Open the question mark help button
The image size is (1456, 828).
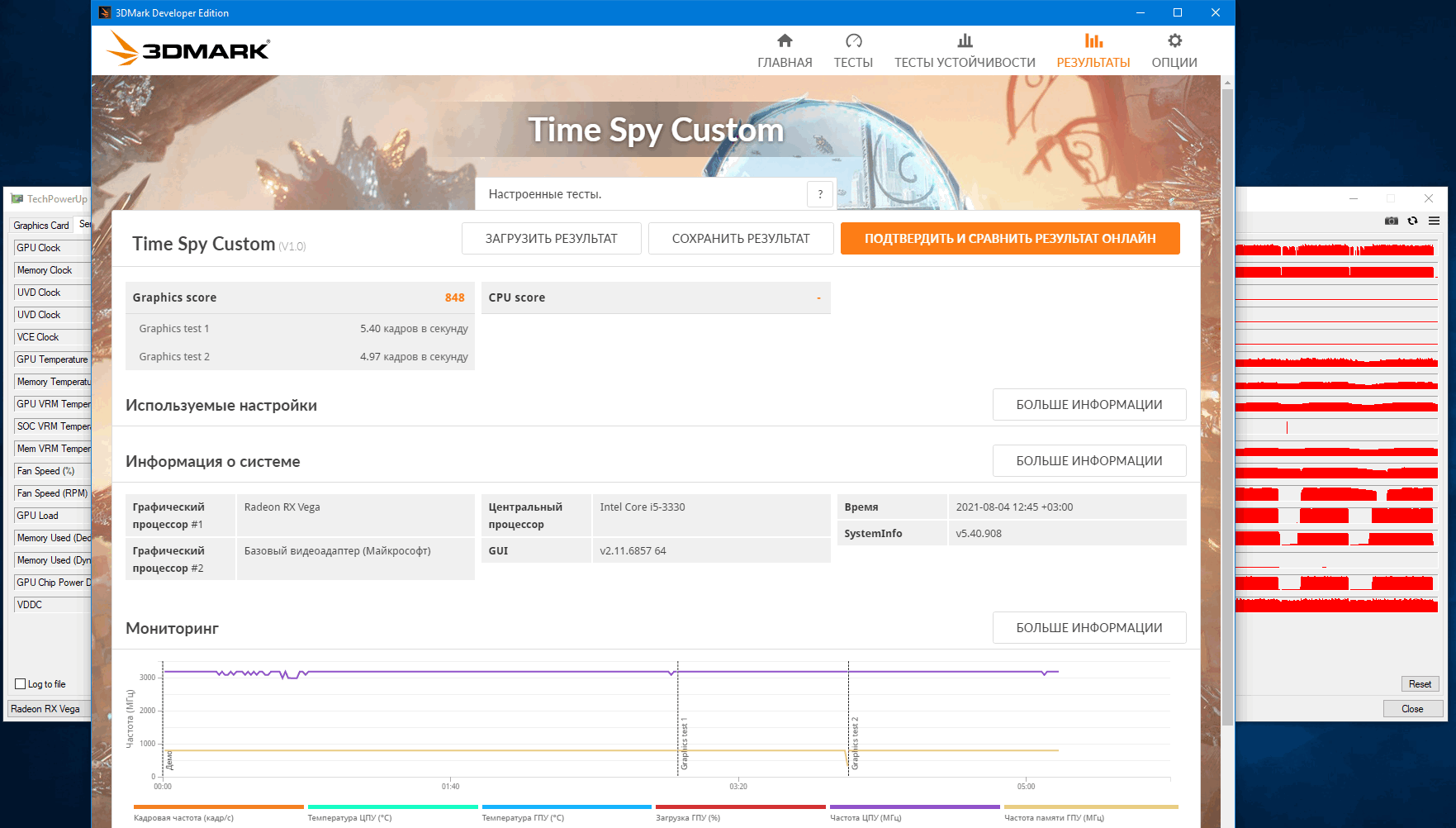coord(820,194)
